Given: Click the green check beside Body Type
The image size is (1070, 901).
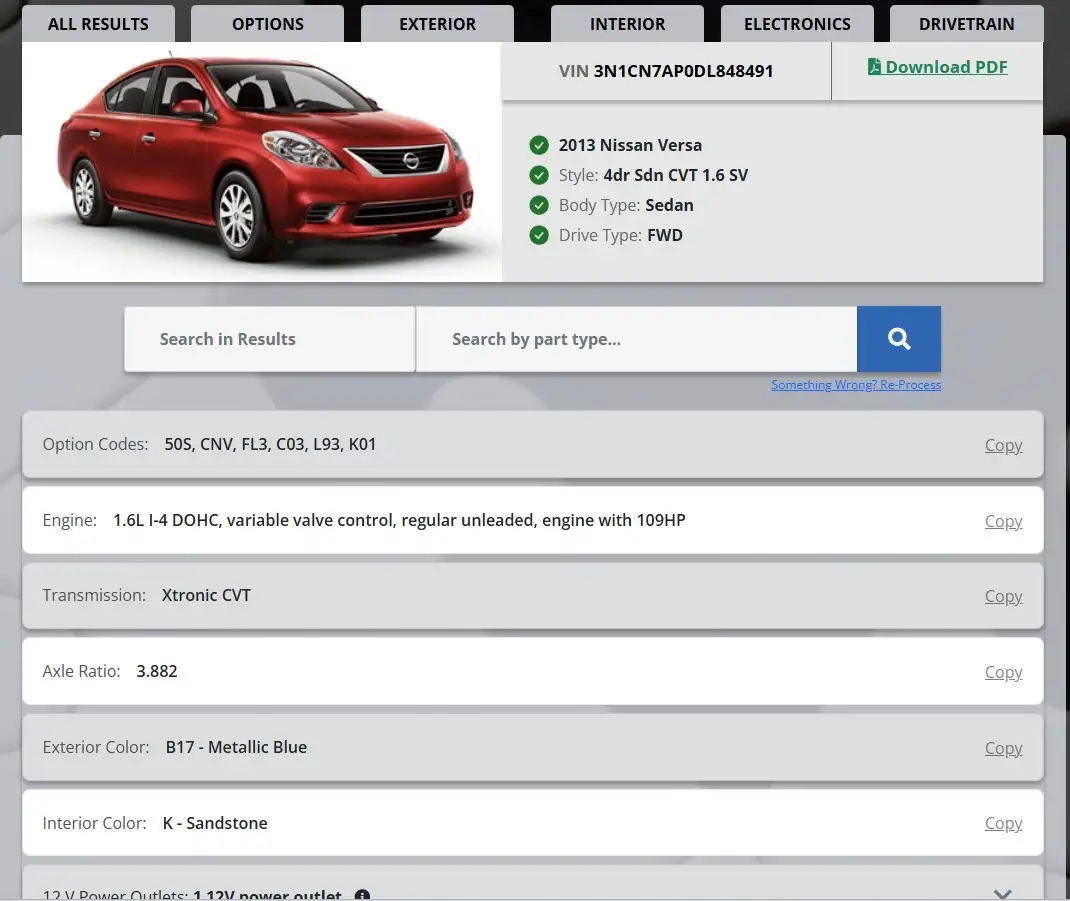Looking at the screenshot, I should [x=539, y=205].
